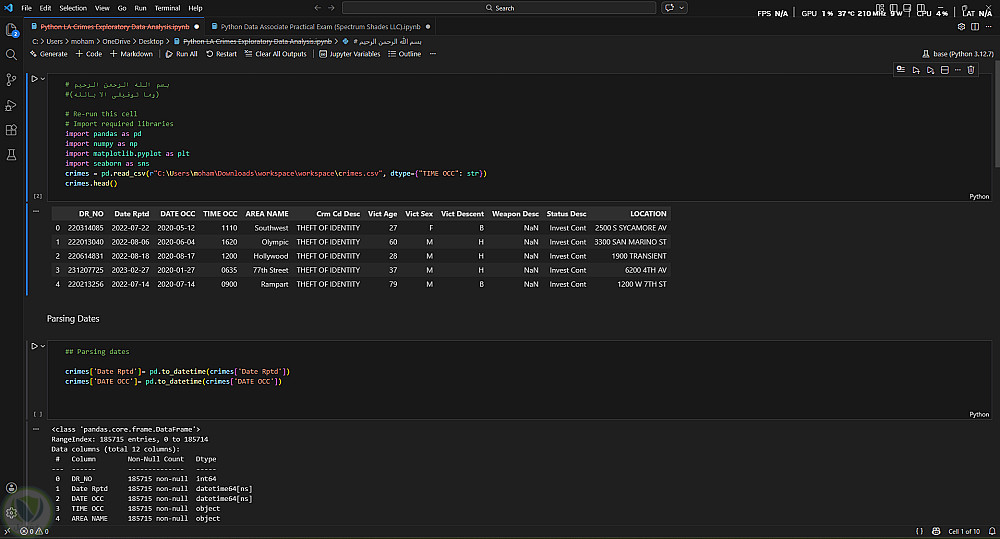Open the Search view in activity bar
Screen dimensions: 1000x539
pyautogui.click(x=12, y=55)
